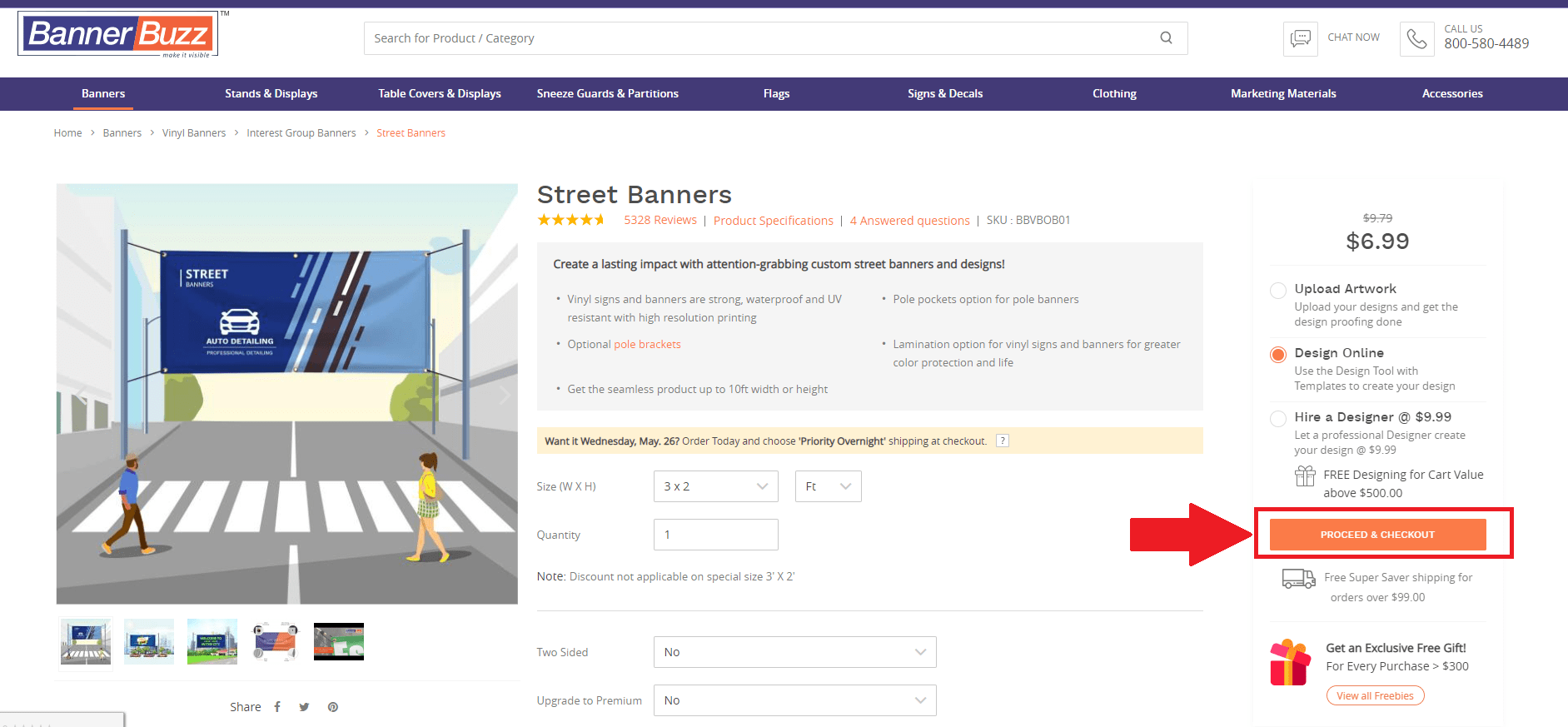1568x727 pixels.
Task: Choose Hire a Designer radio option
Action: [1277, 419]
